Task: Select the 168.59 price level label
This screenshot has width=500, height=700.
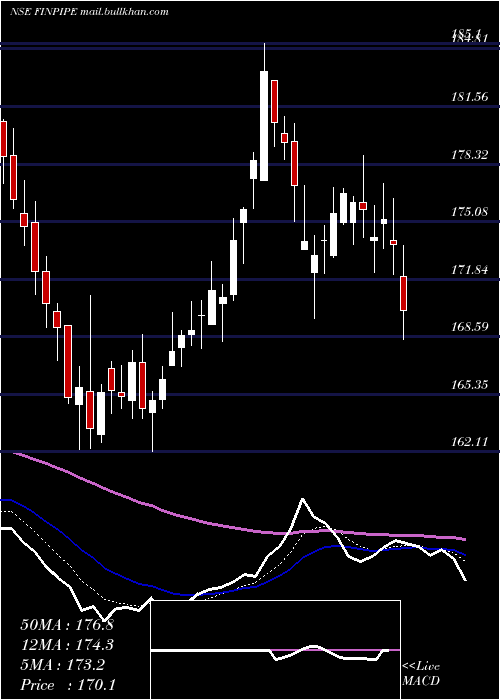Action: click(470, 327)
